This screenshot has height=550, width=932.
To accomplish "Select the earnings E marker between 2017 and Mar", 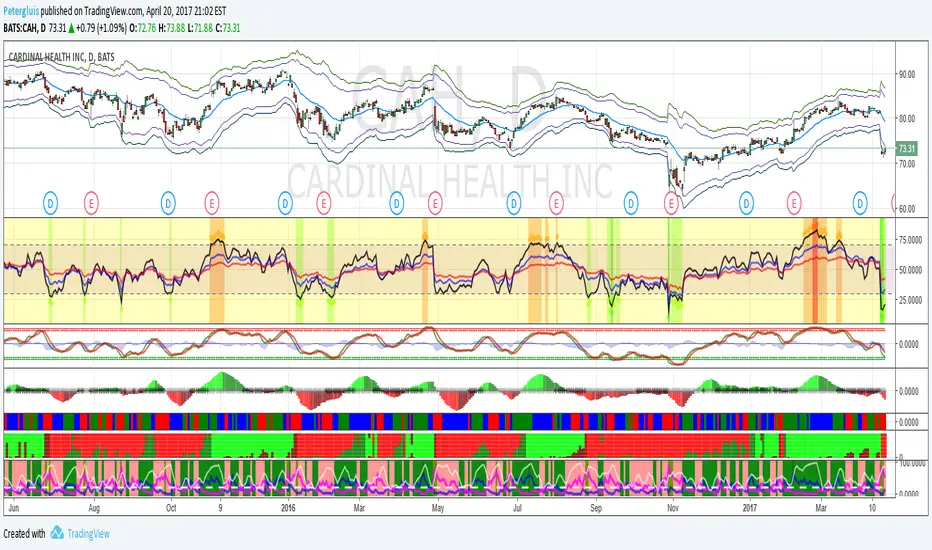I will coord(794,203).
